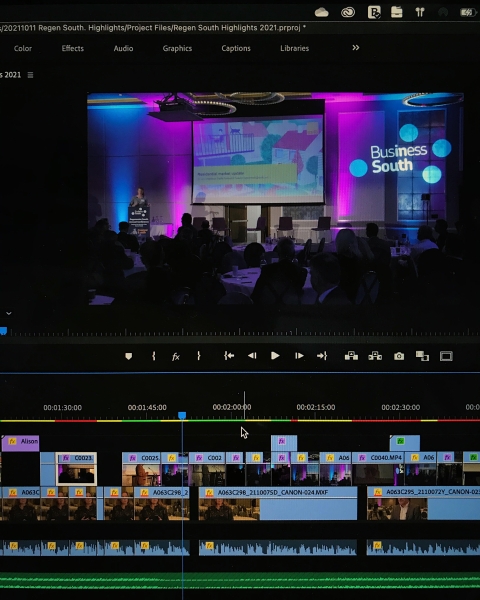This screenshot has width=480, height=600.
Task: Click the 00:01:30:00 mark on the ruler
Action: [62, 408]
